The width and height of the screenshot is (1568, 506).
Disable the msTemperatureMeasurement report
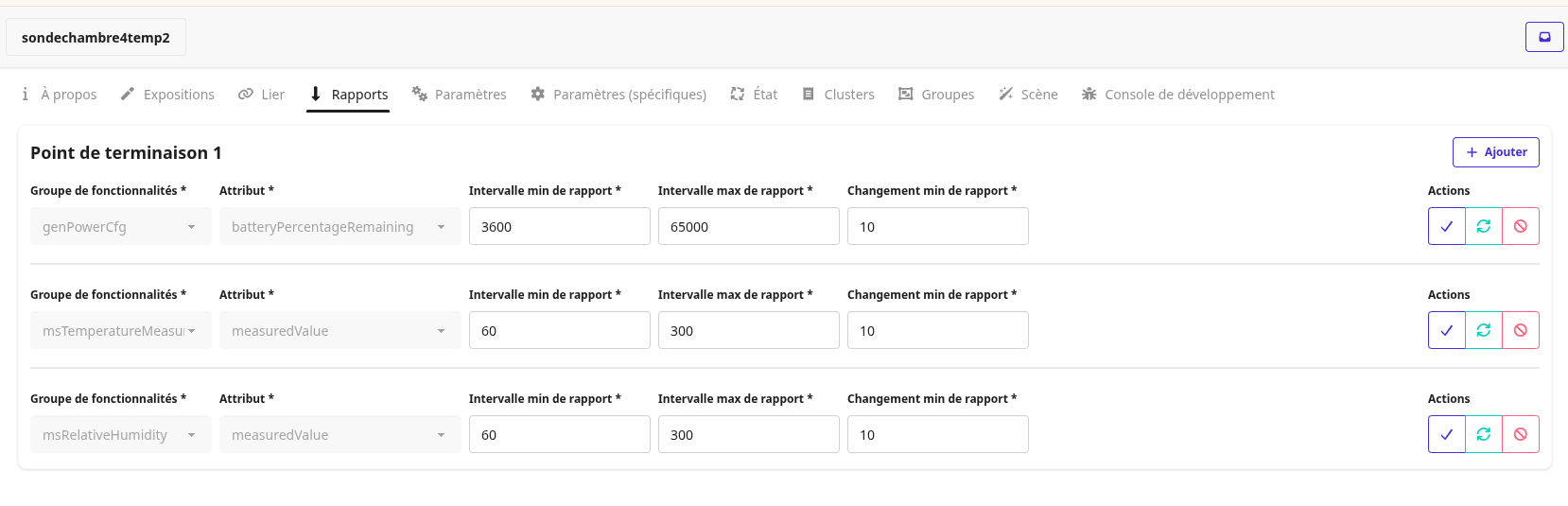1520,330
